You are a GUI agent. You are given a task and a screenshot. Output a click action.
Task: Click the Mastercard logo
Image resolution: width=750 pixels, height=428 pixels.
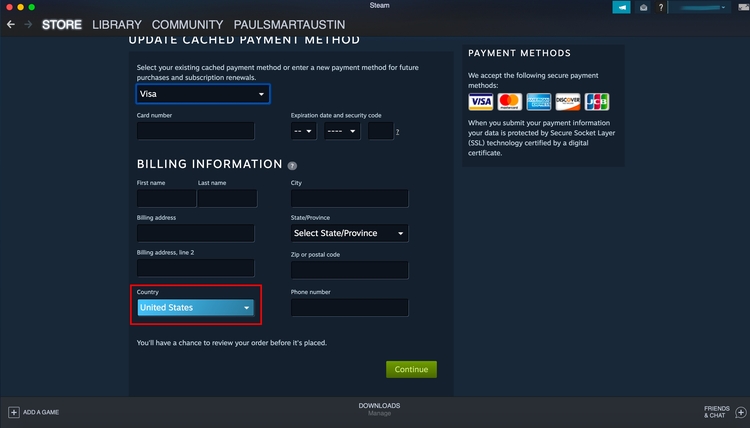coord(509,101)
